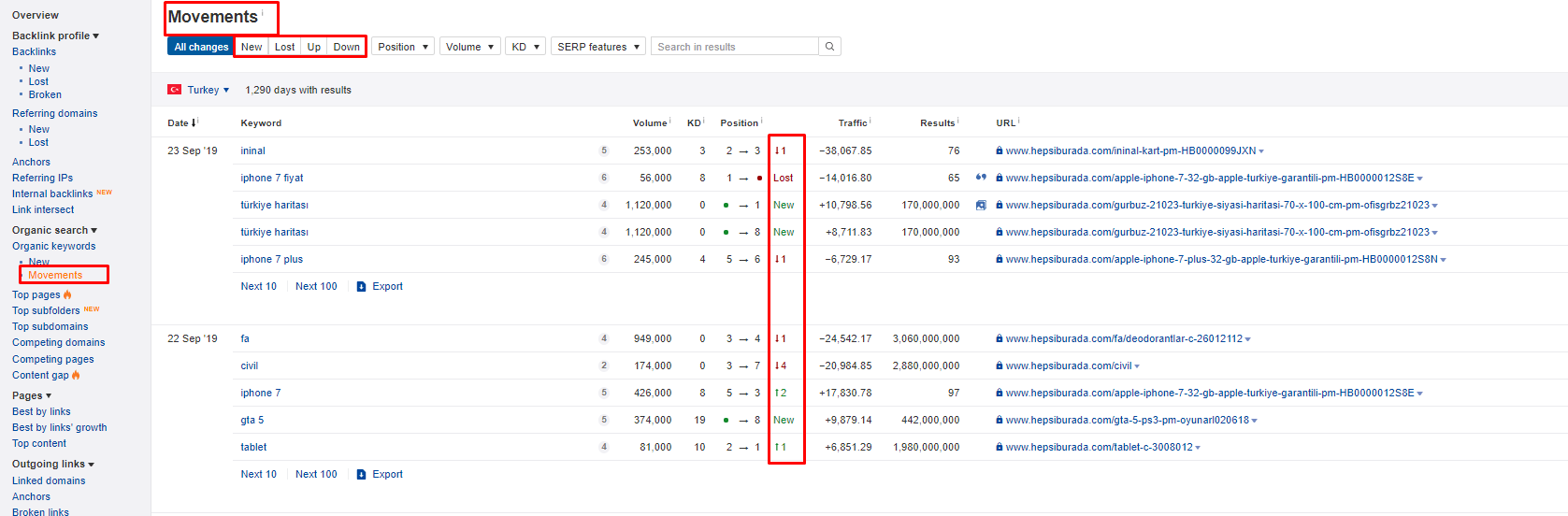1568x516 pixels.
Task: Collapse the Backlink profile section
Action: click(55, 36)
